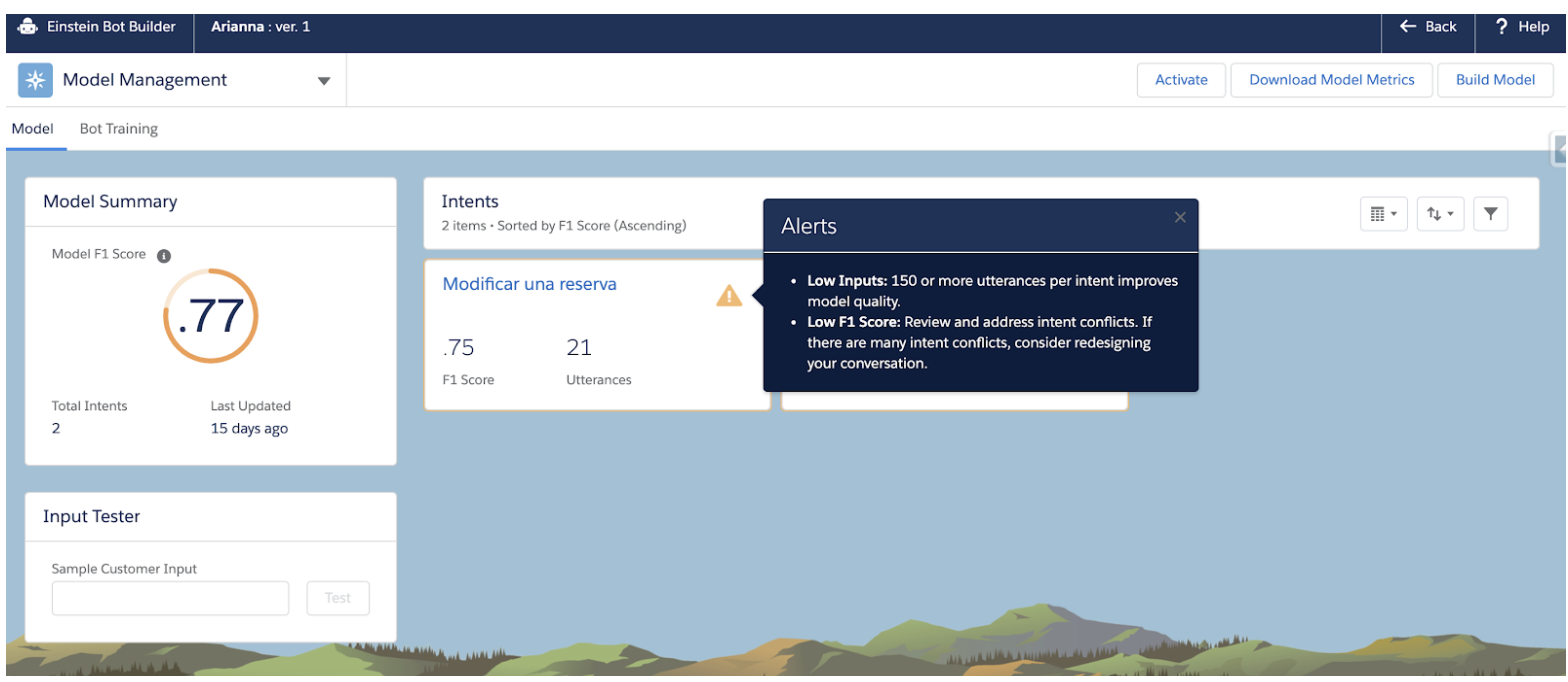Expand the side panel handle at right edge
Image resolution: width=1568 pixels, height=682 pixels.
1559,149
